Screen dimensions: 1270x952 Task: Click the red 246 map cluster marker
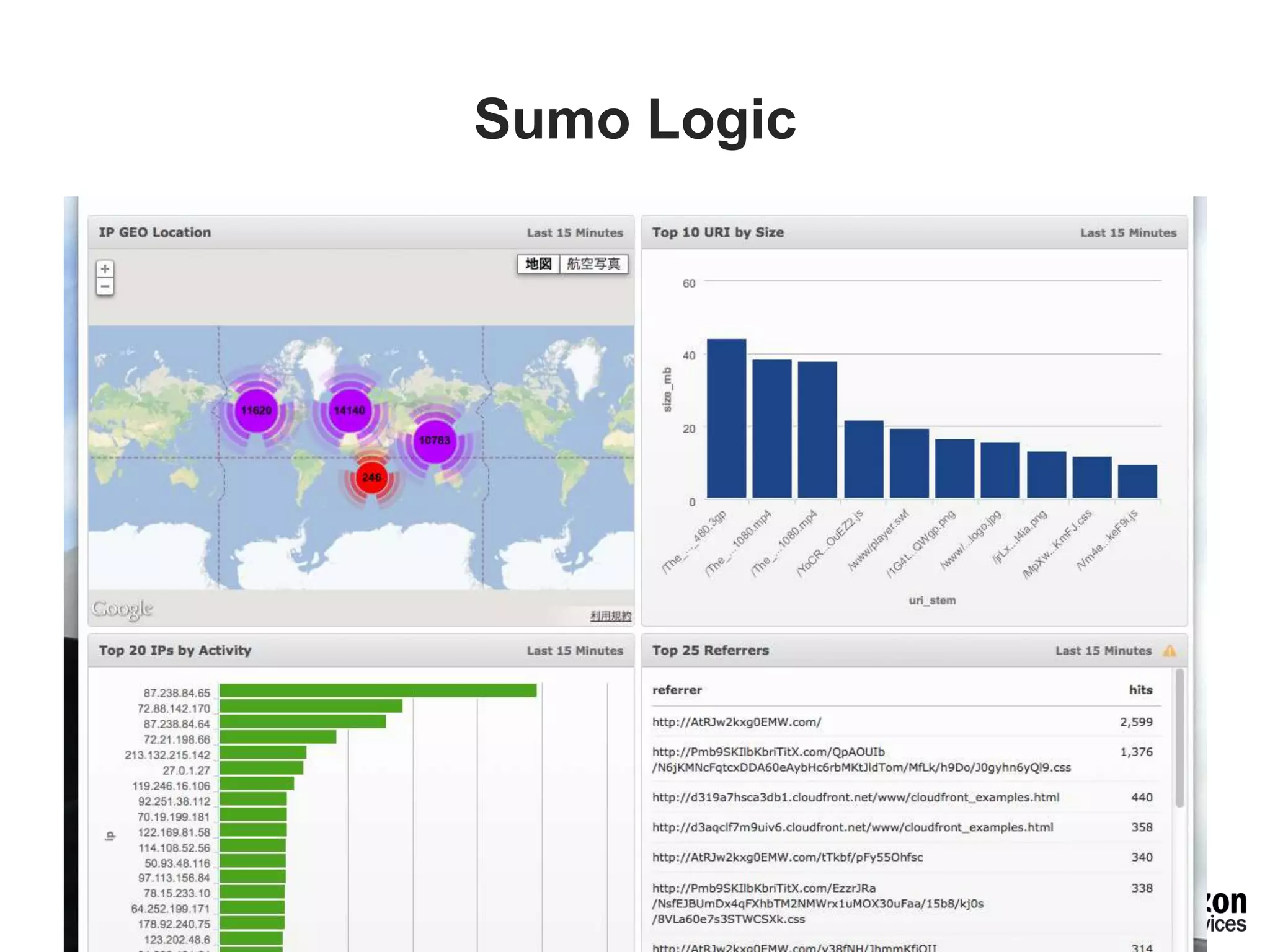coord(371,477)
